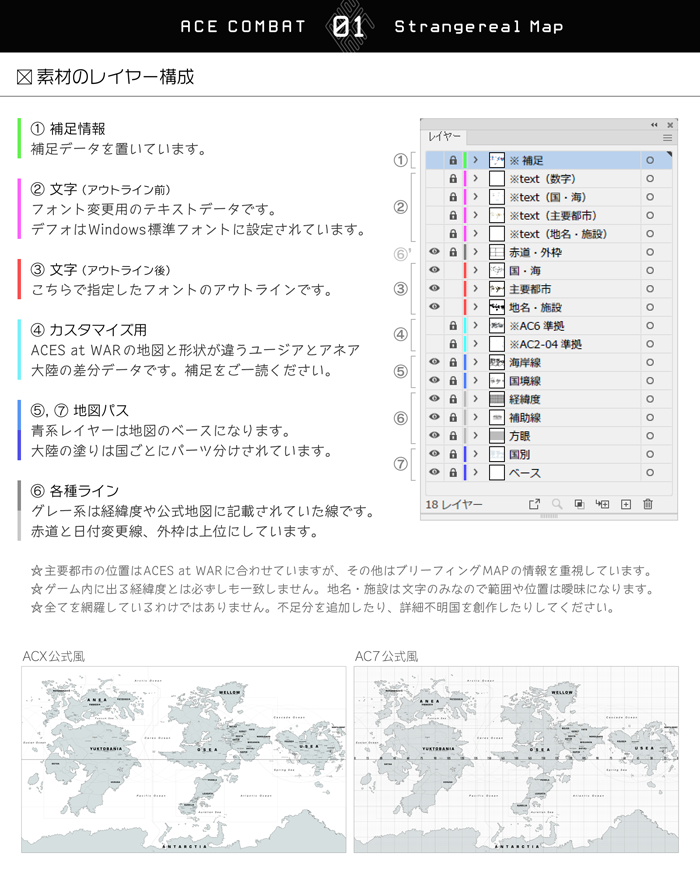The height and width of the screenshot is (875, 700).
Task: Click the delete layer trash icon
Action: click(648, 505)
